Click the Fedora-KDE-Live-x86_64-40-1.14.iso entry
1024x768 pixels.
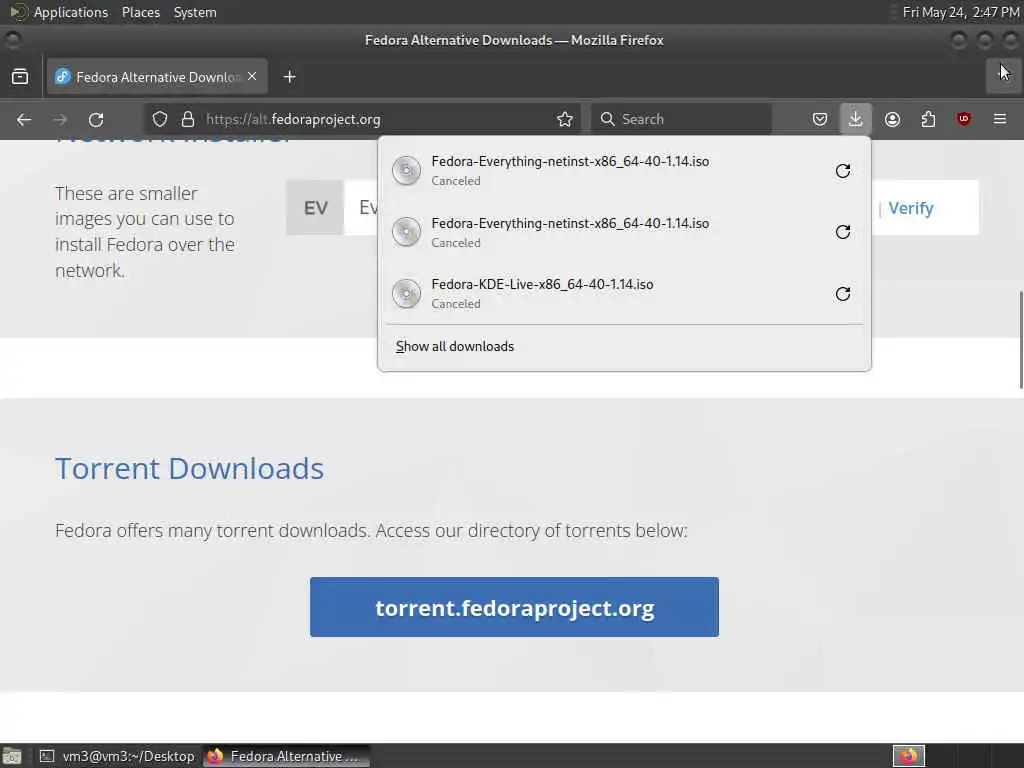(624, 293)
